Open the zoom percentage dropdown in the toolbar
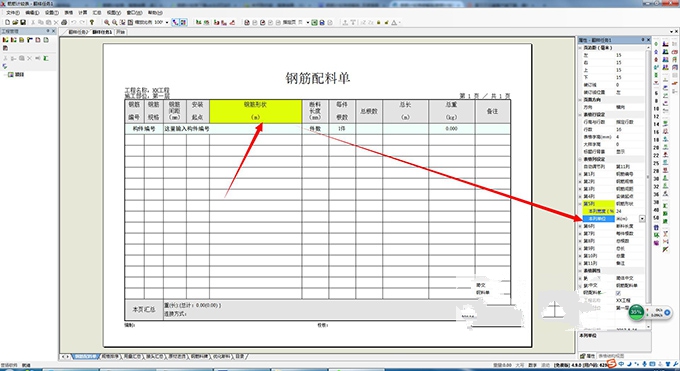 click(x=167, y=22)
